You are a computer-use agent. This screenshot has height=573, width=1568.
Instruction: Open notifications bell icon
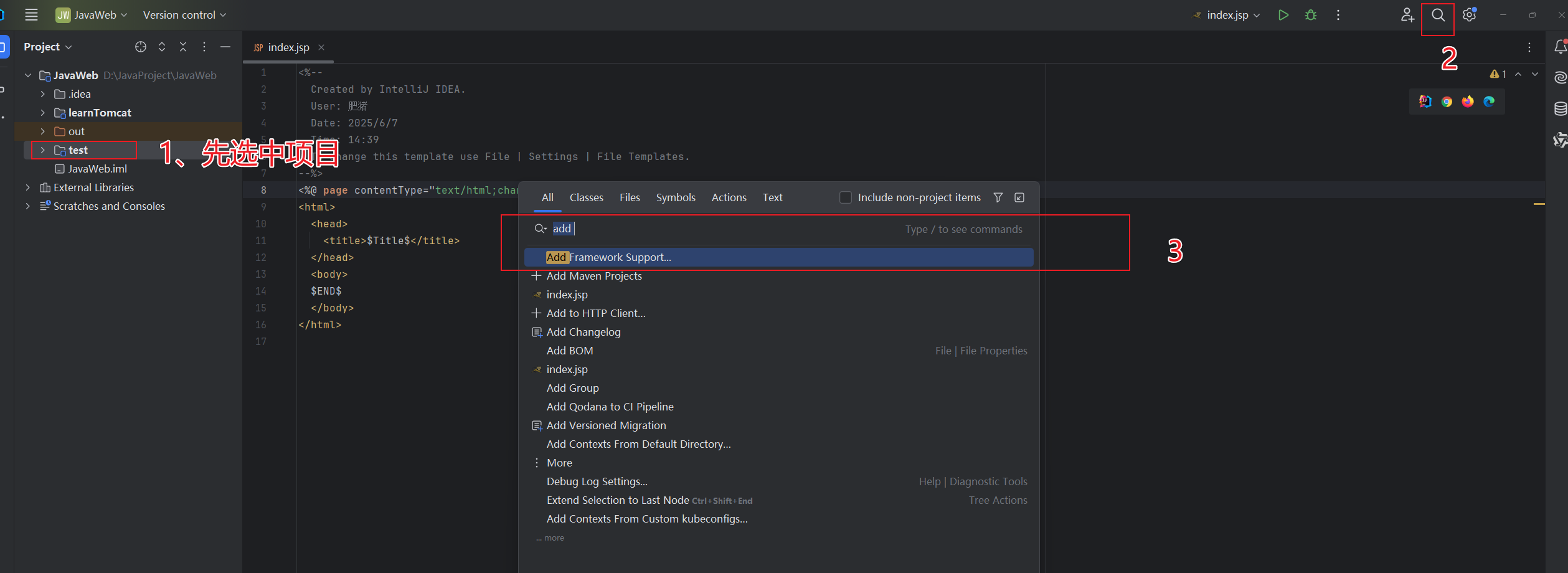coord(1560,47)
